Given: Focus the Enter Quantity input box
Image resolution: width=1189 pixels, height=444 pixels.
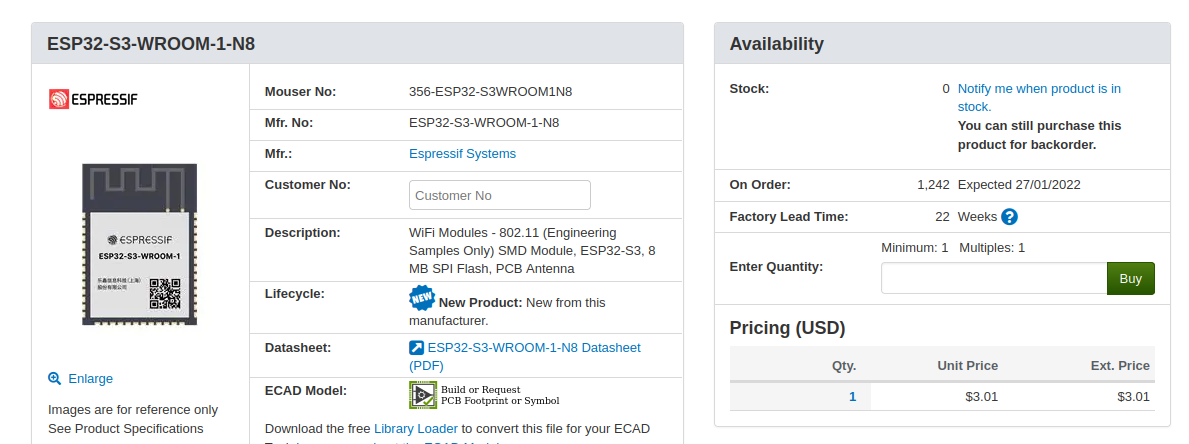Looking at the screenshot, I should [994, 278].
